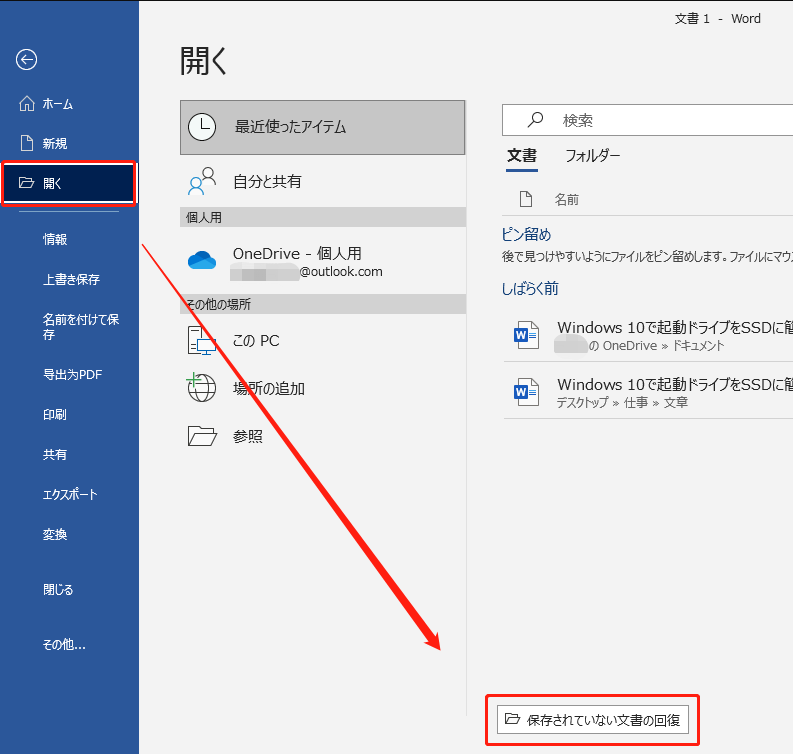Click Word file icon of デスクトップ 仕事 entry

click(526, 392)
